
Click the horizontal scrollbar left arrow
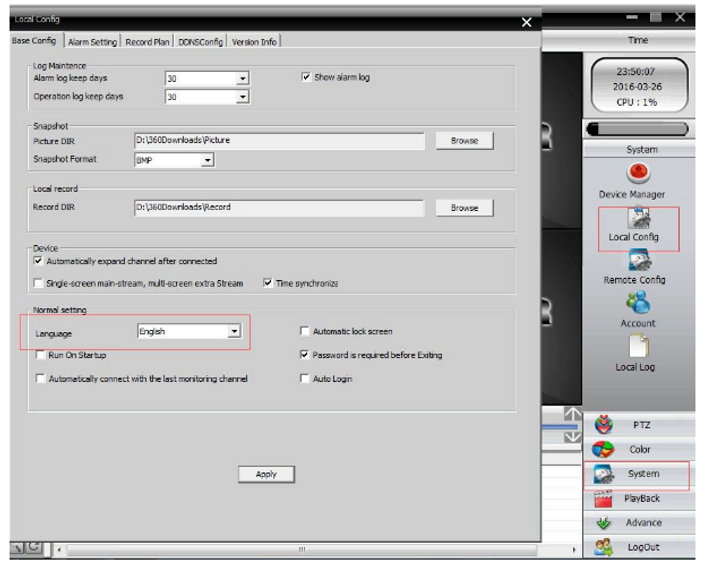[59, 550]
